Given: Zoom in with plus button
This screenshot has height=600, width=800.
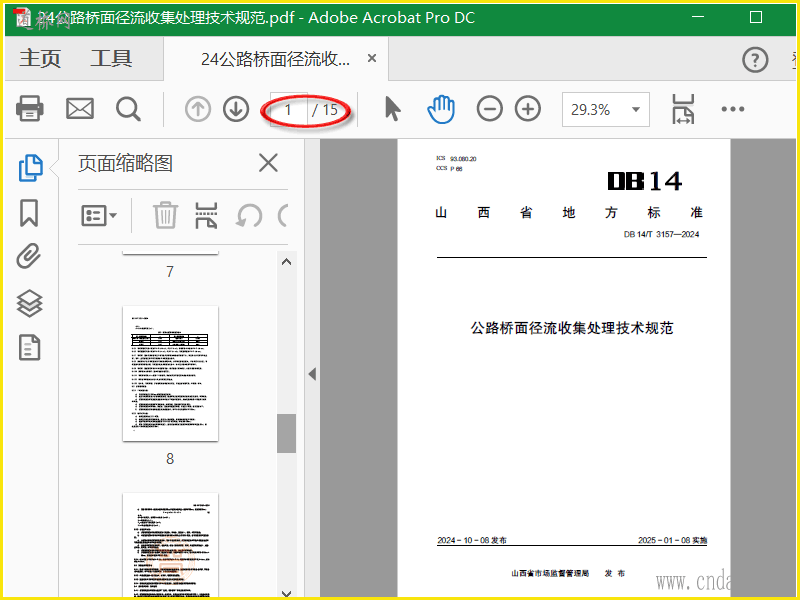Looking at the screenshot, I should (528, 109).
